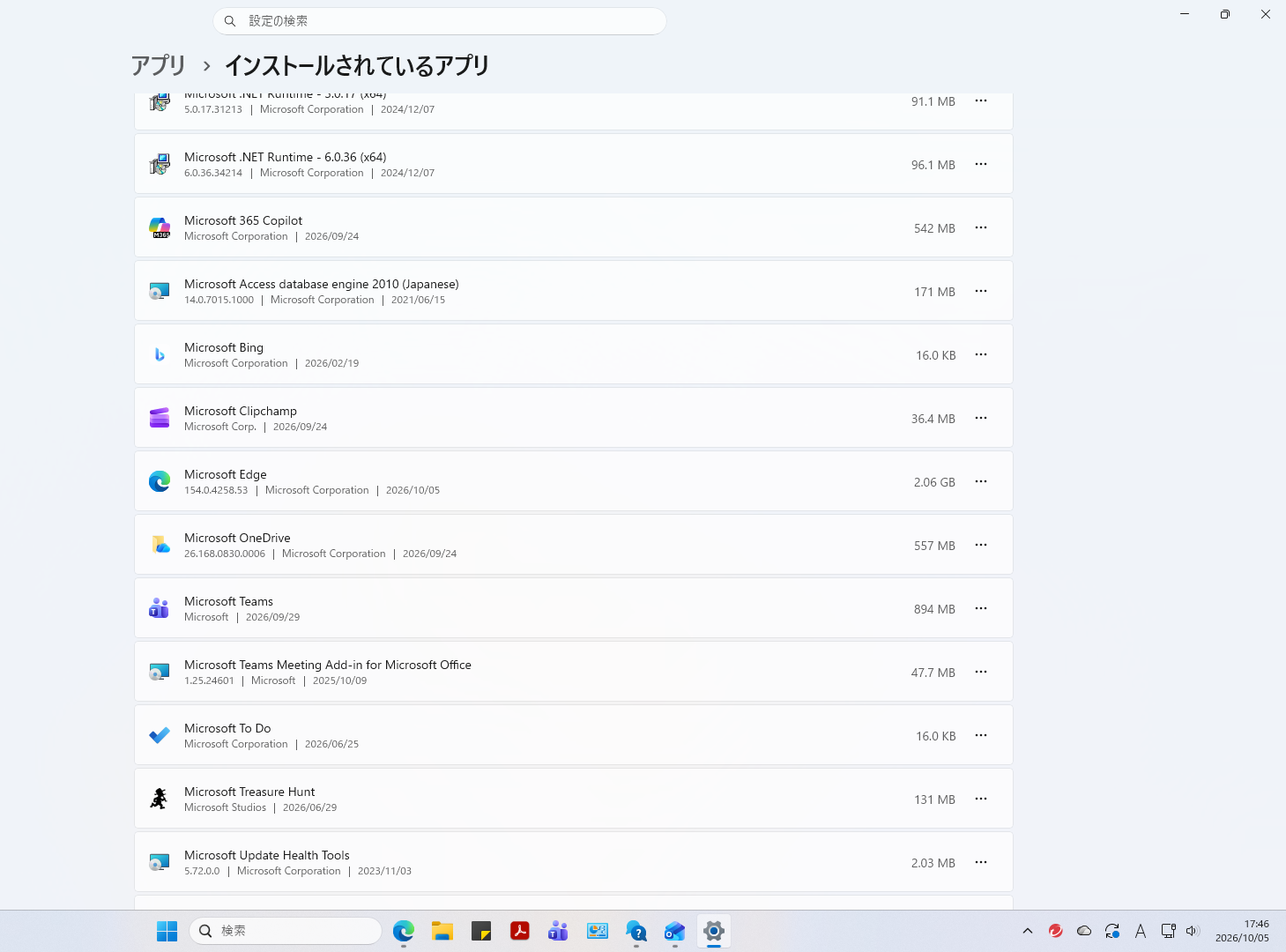Open more options for Microsoft To Do
1286x952 pixels.
pyautogui.click(x=981, y=735)
